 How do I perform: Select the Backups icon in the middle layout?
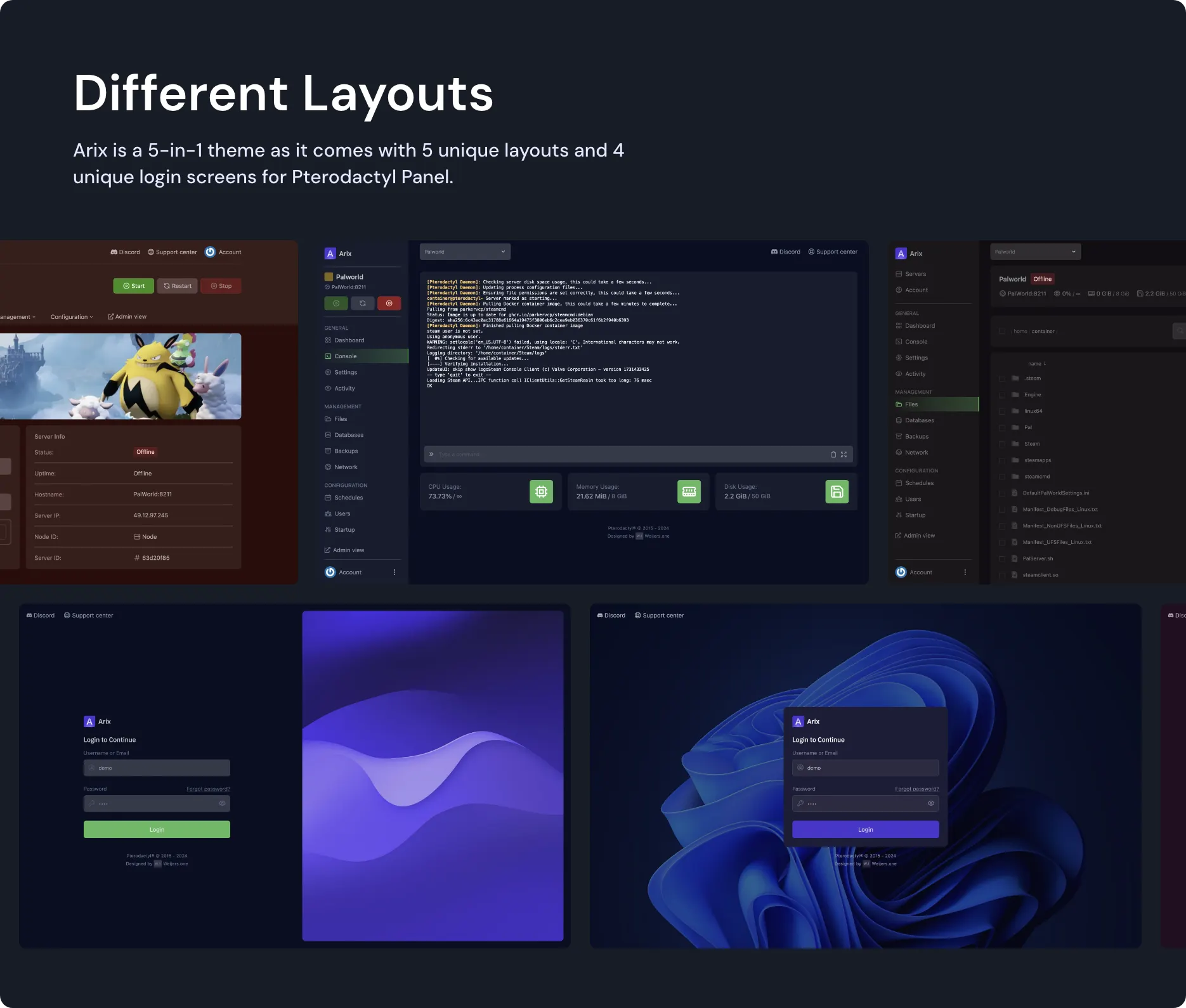point(329,451)
